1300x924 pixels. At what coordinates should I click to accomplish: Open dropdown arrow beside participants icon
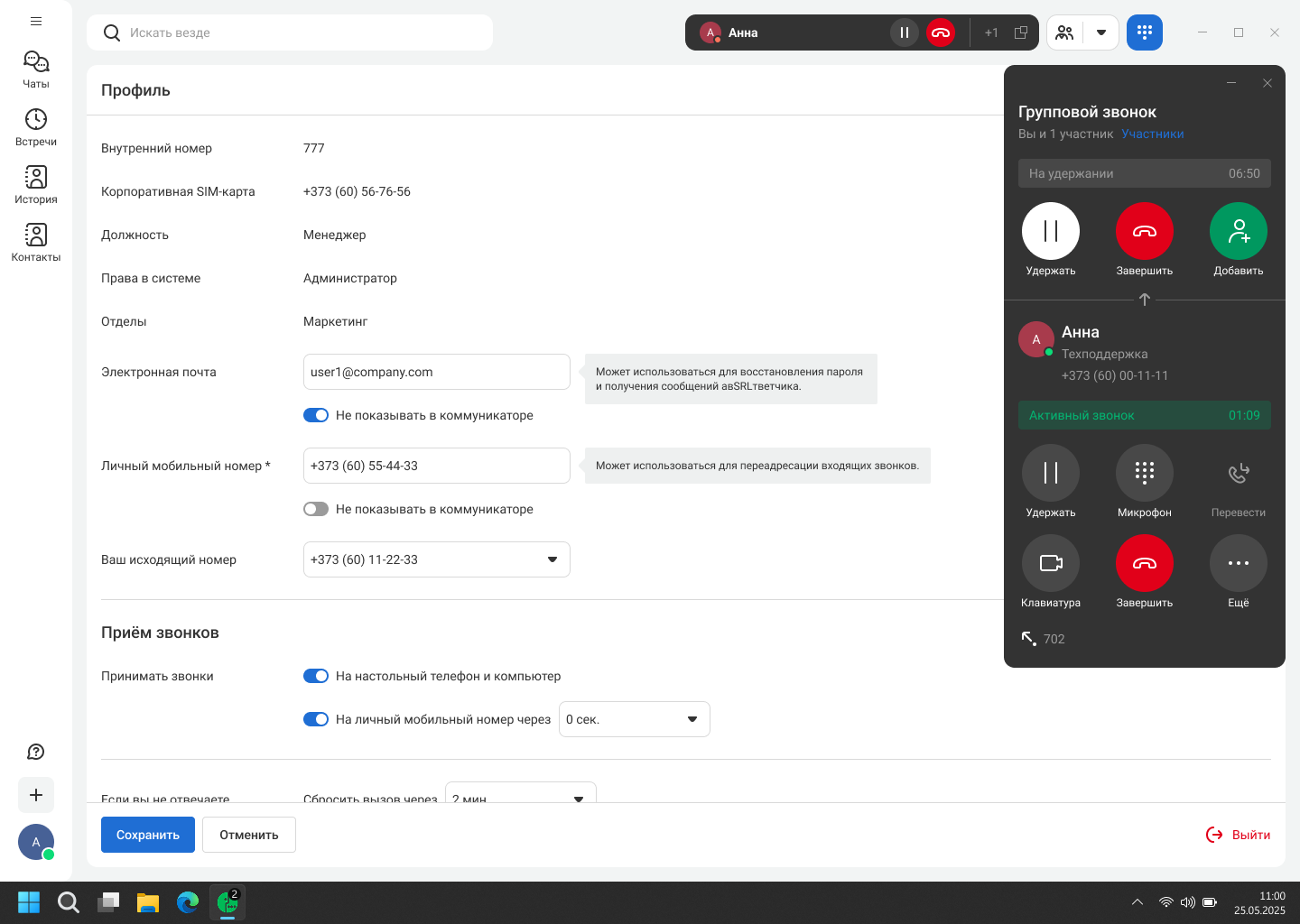(1100, 32)
